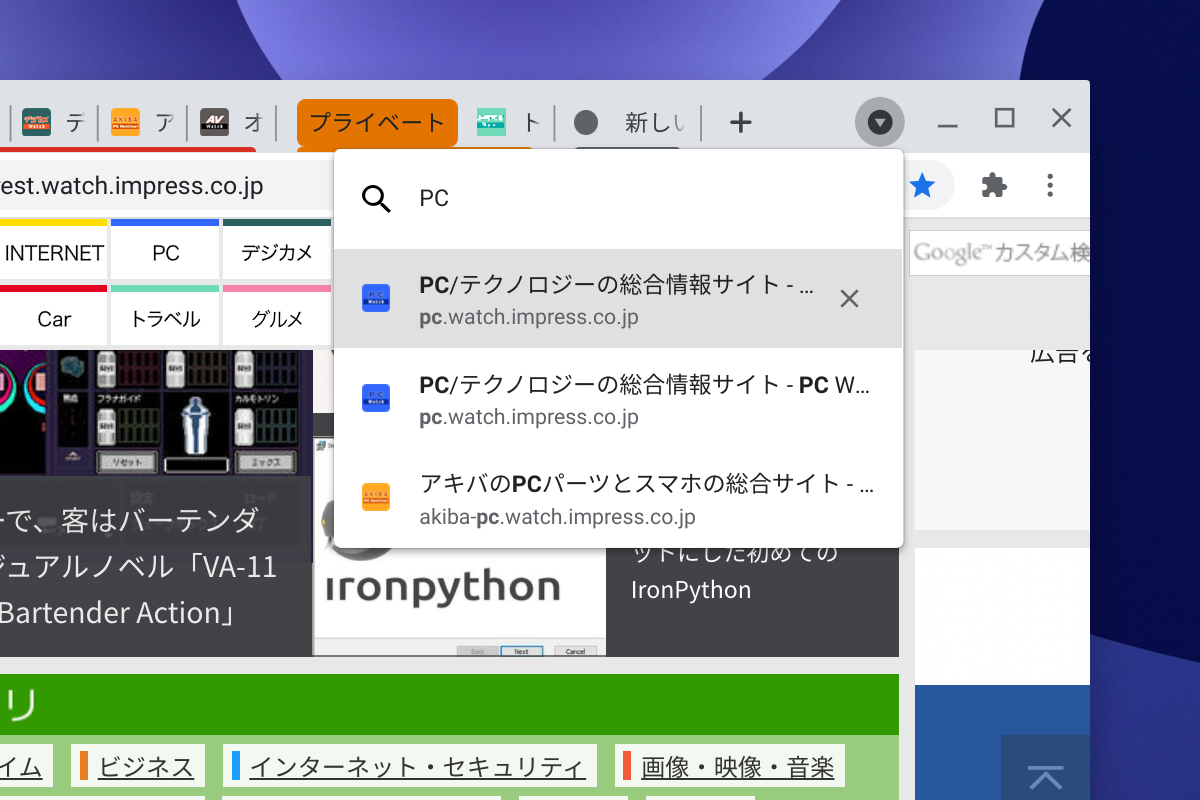Close the first tab result with its X
The image size is (1200, 800).
pyautogui.click(x=849, y=298)
